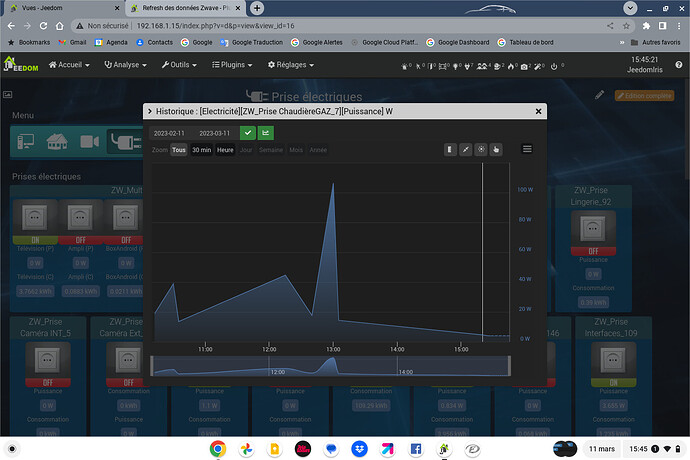Toggle the chart tracking settings icon
The width and height of the screenshot is (690, 460).
click(x=481, y=150)
